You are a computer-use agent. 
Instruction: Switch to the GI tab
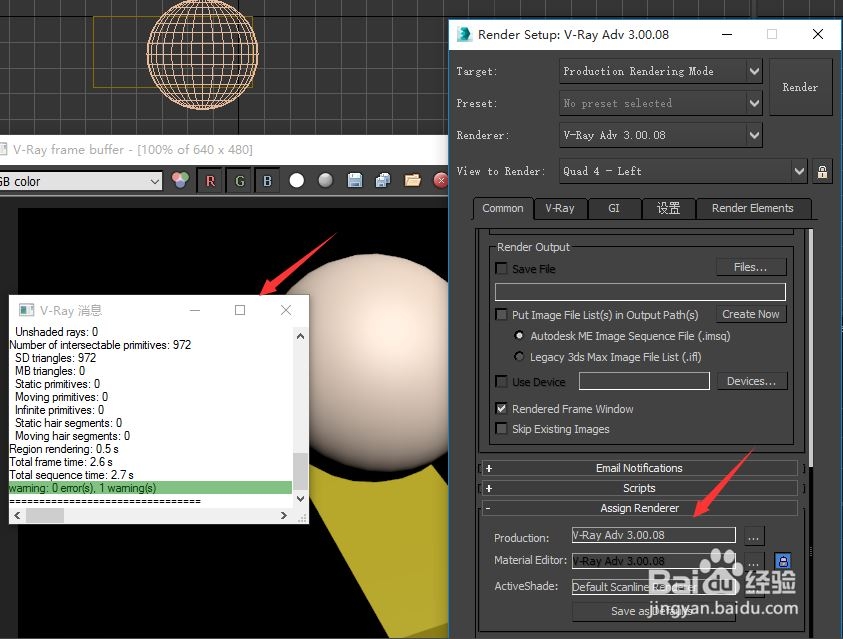(614, 209)
